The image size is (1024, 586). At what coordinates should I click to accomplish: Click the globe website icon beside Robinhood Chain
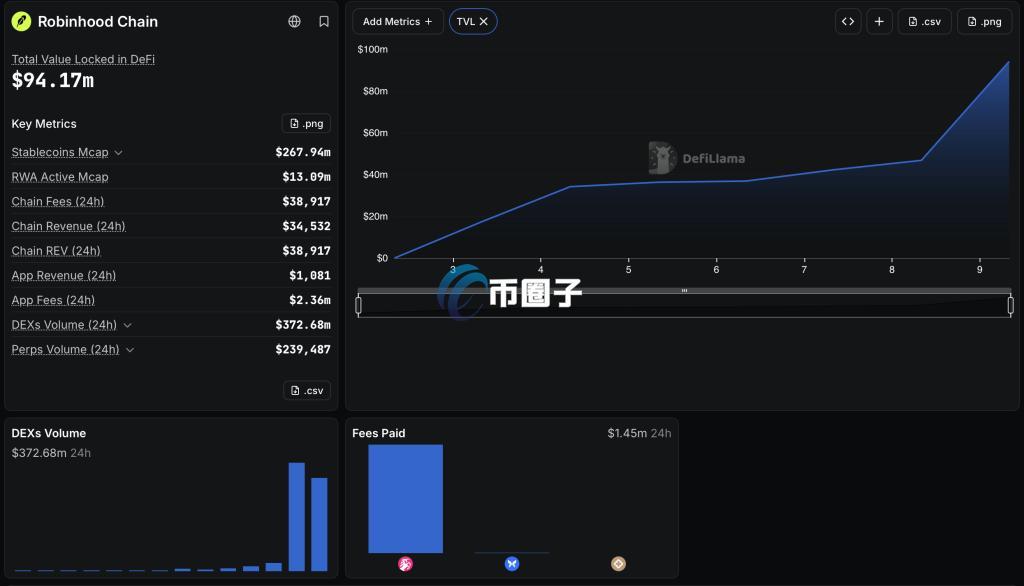pos(295,22)
